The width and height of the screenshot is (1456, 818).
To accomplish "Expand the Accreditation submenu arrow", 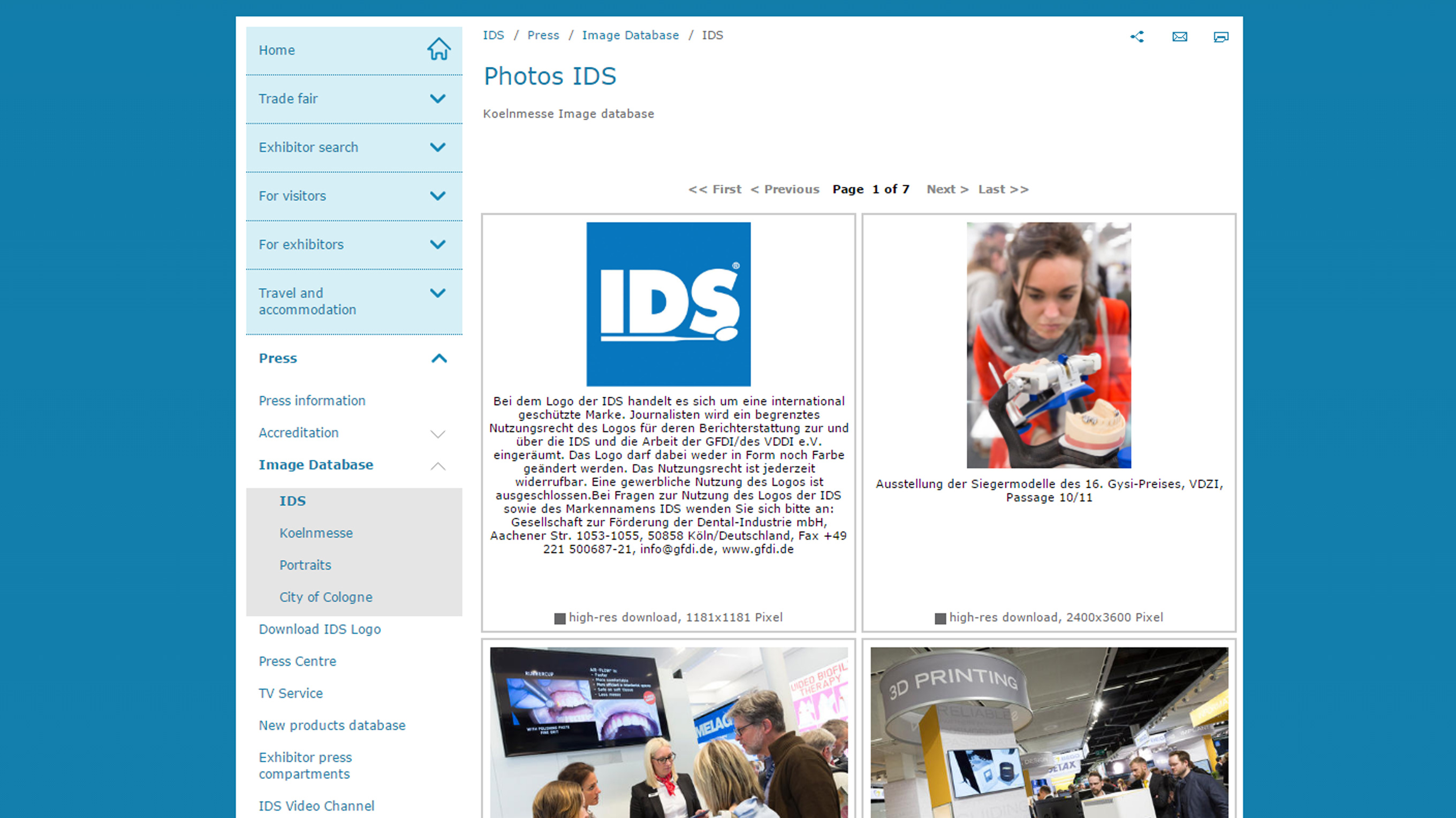I will click(438, 434).
